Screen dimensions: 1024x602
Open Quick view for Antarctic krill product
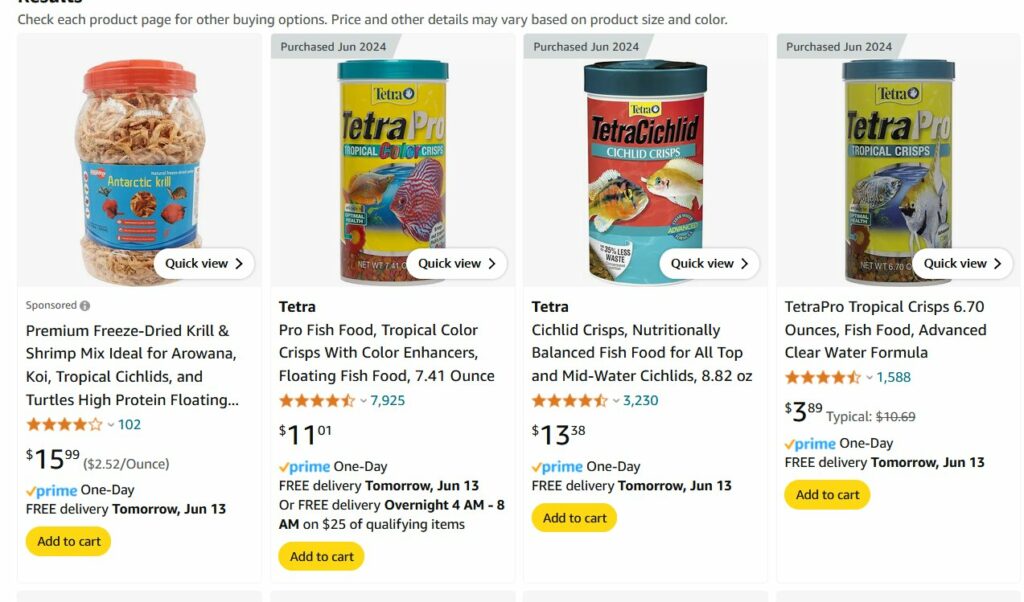tap(204, 264)
